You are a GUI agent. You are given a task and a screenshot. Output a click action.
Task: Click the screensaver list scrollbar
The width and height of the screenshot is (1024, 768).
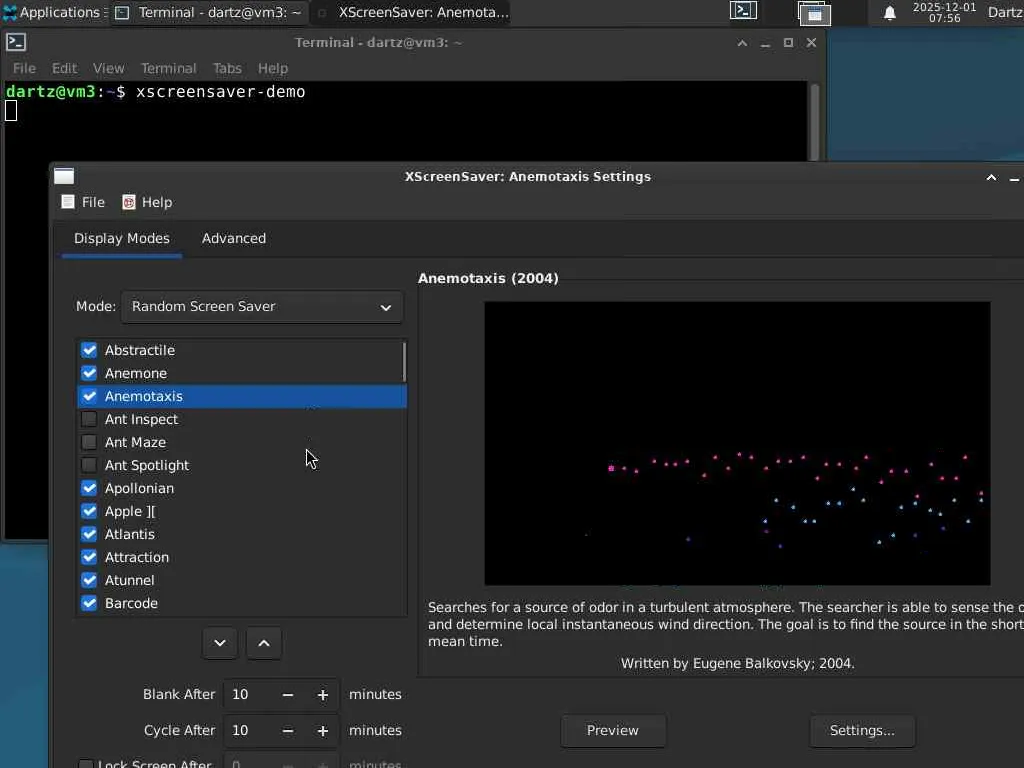404,362
